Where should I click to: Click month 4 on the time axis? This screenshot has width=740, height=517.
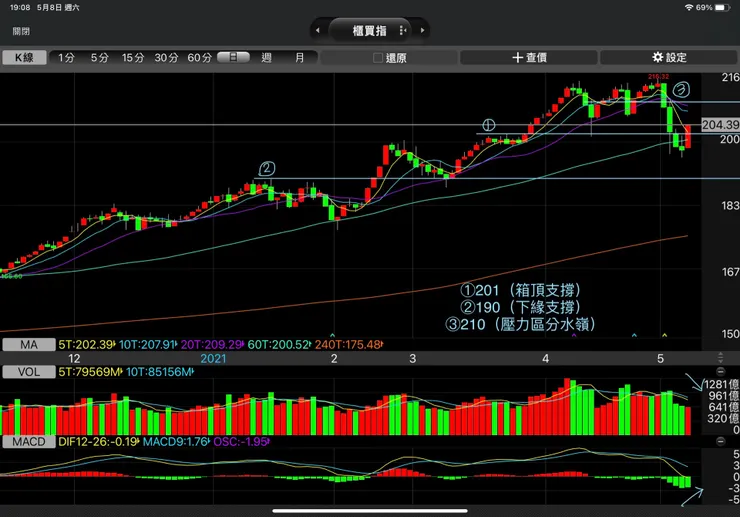click(546, 359)
